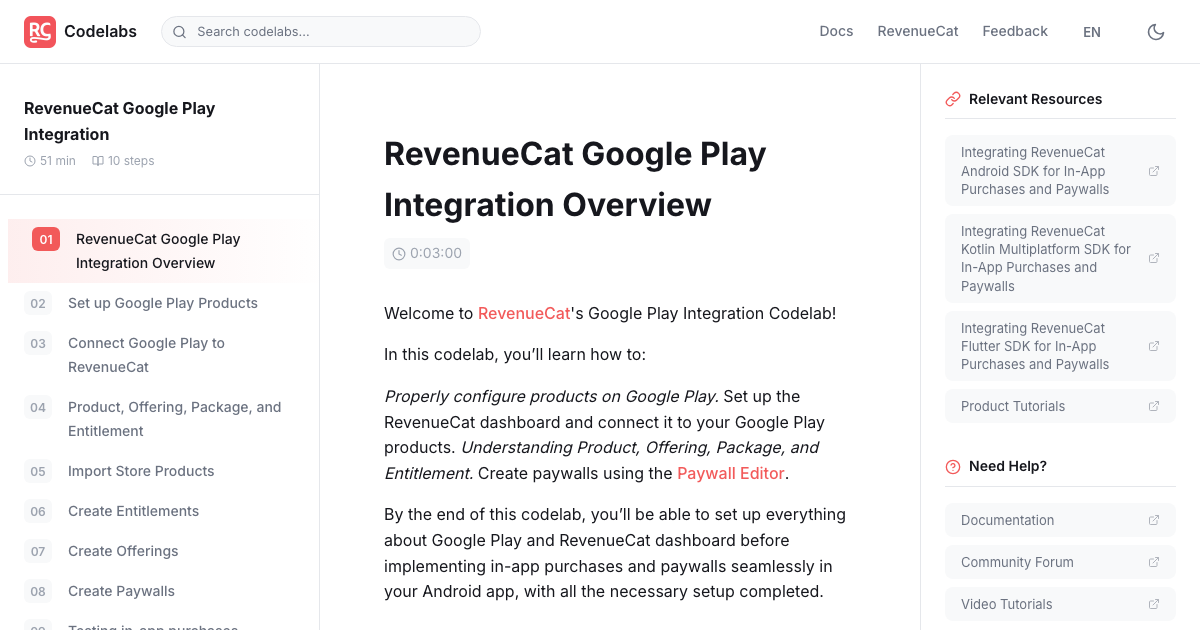1200x630 pixels.
Task: Open Integrating RevenueCat Kotlin Multiplatform SDK resource
Action: 1060,258
